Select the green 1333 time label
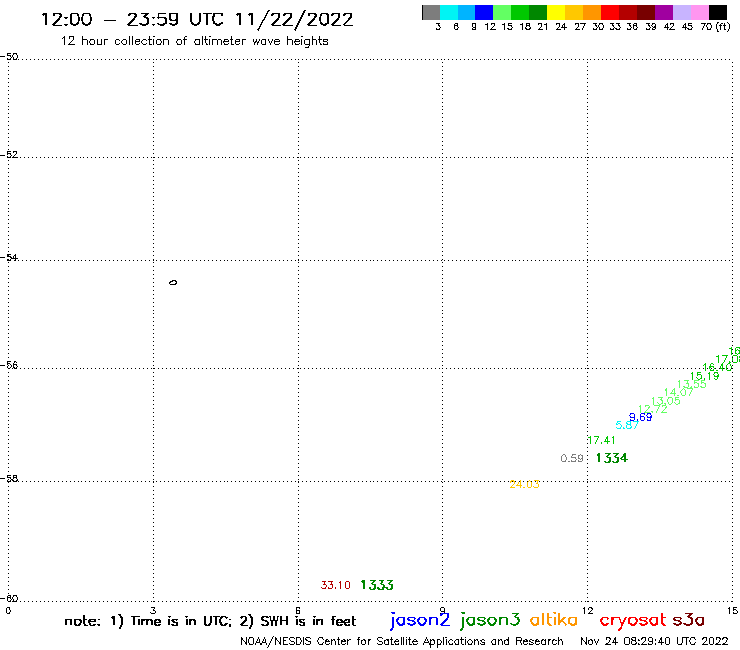Screen dimensions: 740x650 (377, 585)
